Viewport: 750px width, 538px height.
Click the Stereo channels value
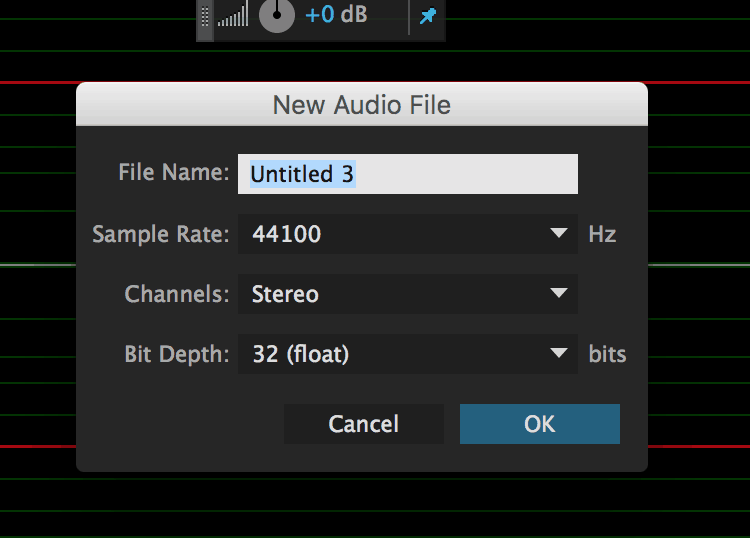tap(285, 294)
